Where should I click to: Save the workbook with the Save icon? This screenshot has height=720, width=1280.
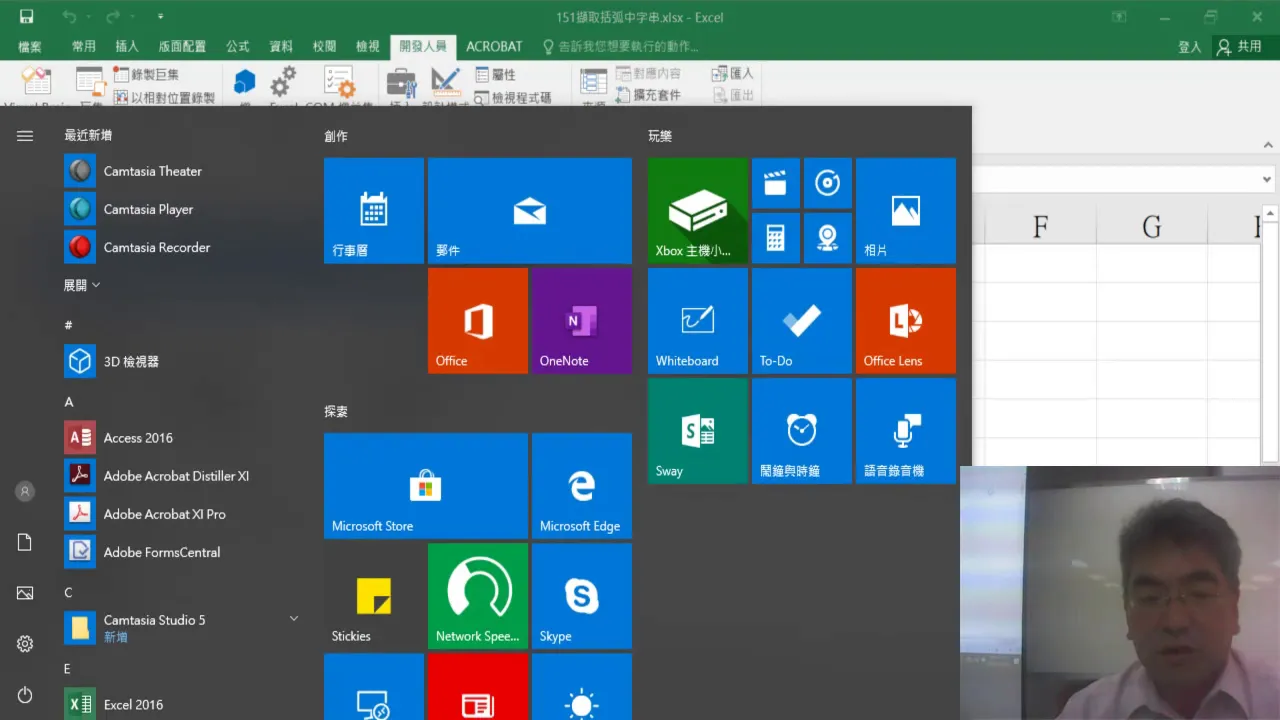[26, 17]
